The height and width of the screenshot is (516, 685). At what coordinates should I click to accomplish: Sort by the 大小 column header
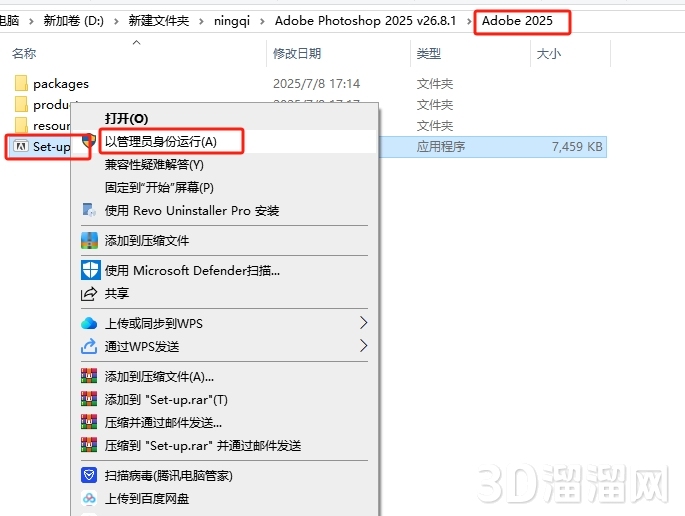coord(549,54)
